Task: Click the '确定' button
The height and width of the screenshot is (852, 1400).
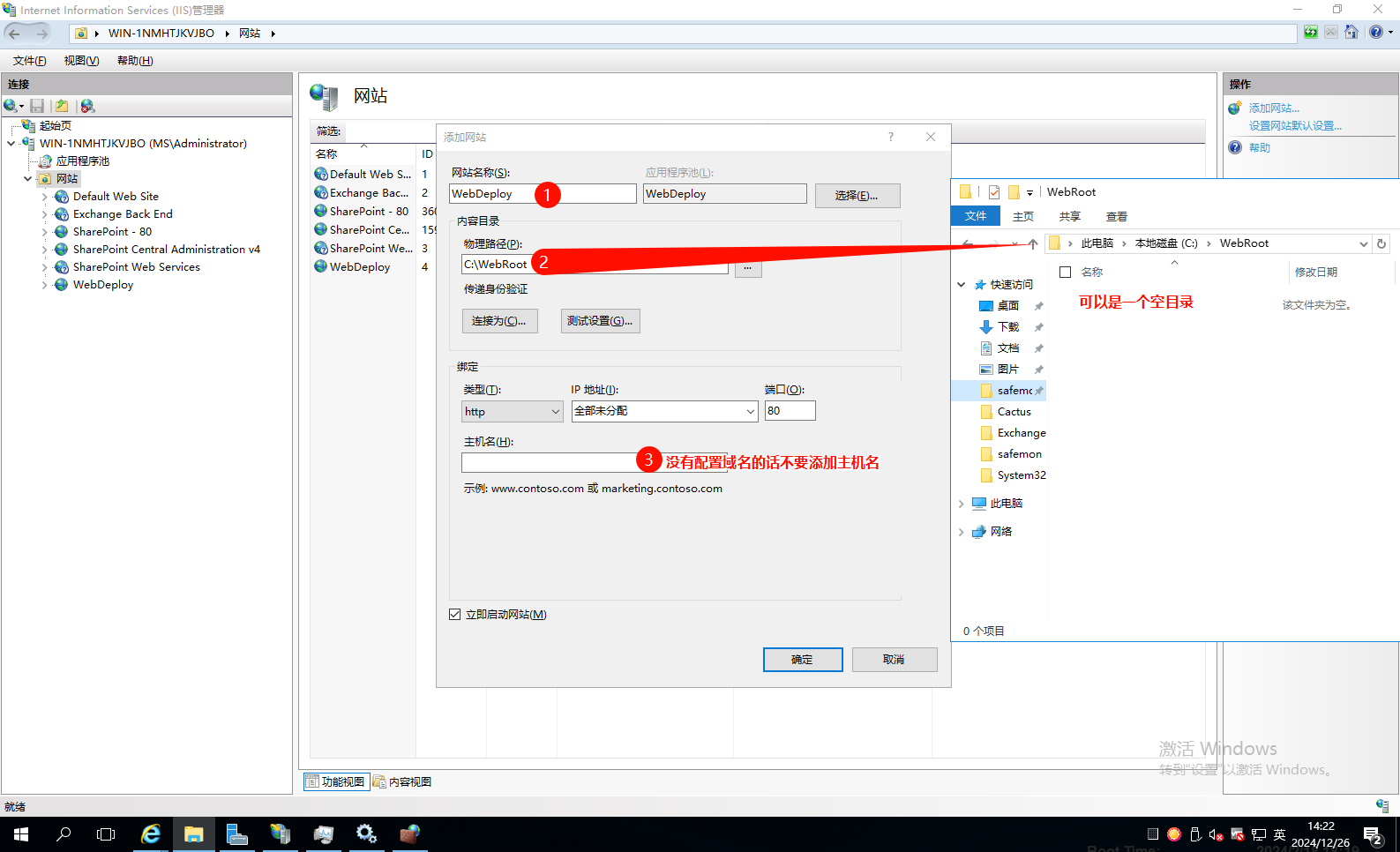Action: (802, 660)
